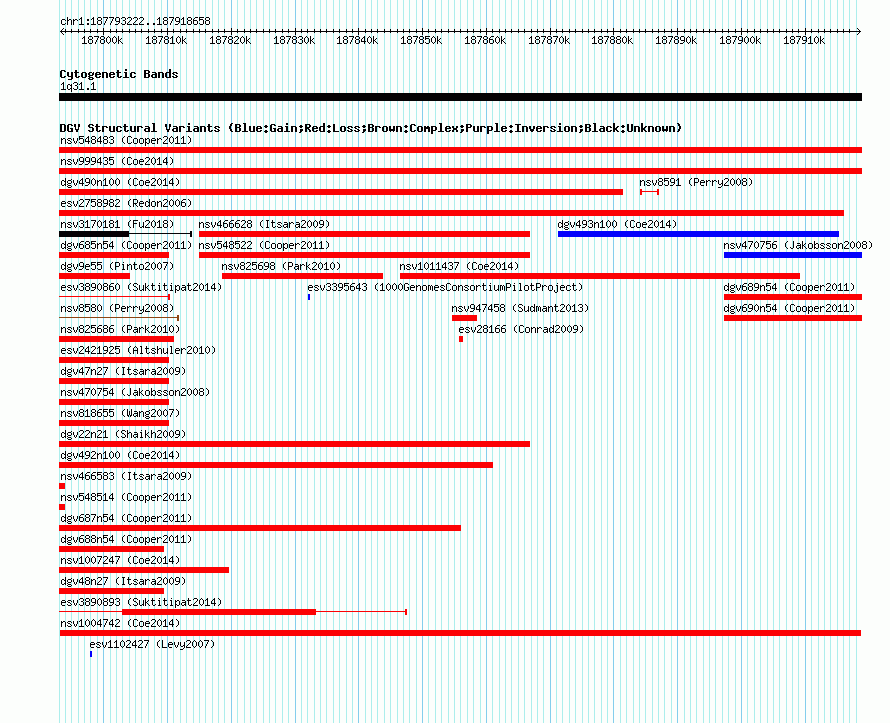Select dgv685n54 (Cooper2011) label

(x=126, y=245)
